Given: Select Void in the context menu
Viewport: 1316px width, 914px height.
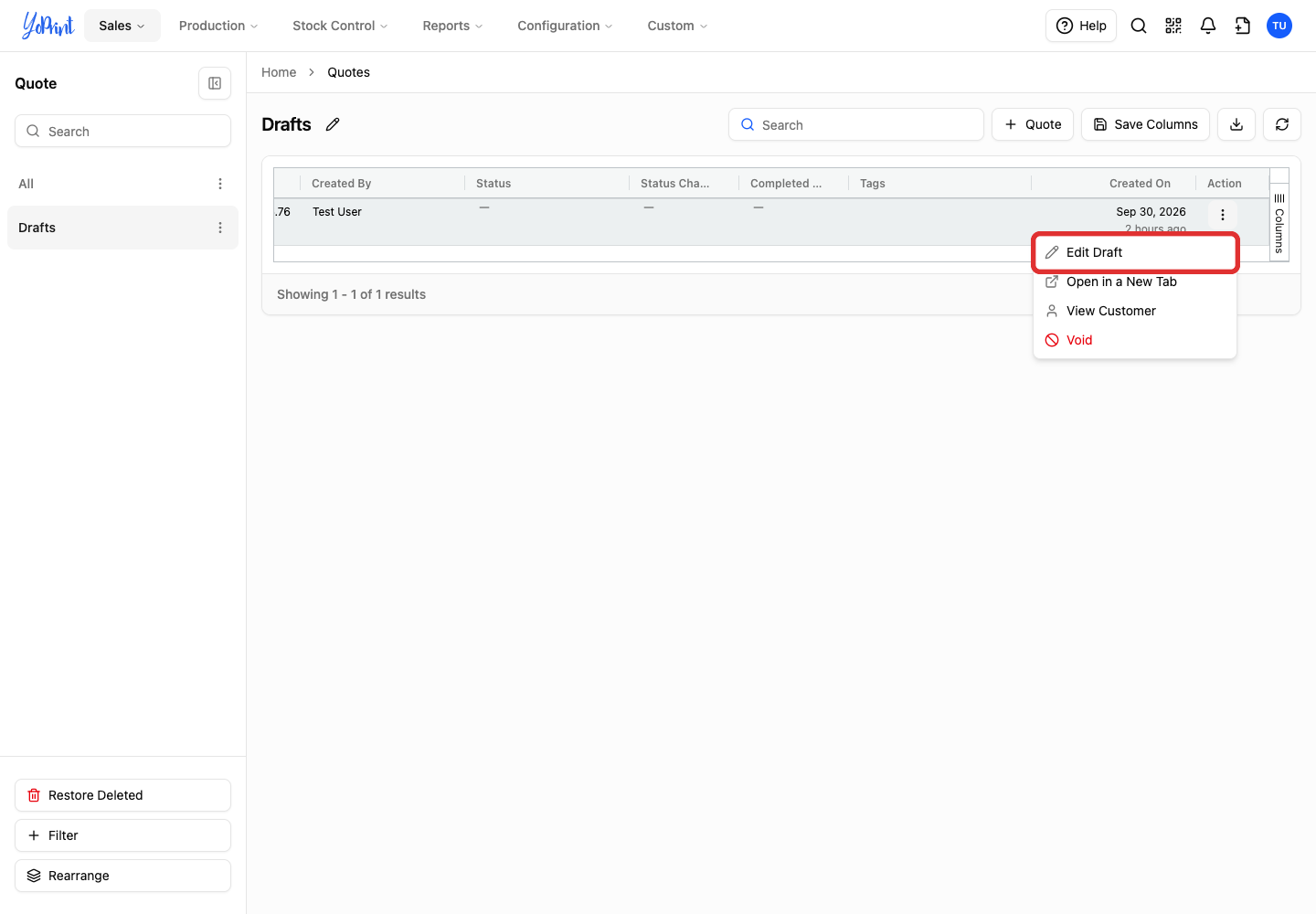Looking at the screenshot, I should (1135, 340).
